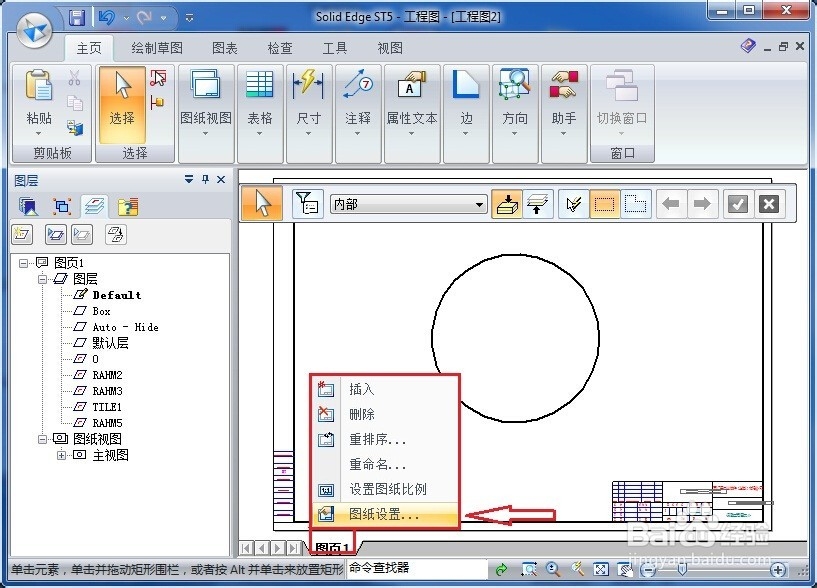Open the 内部 selection mode dropdown

(476, 203)
